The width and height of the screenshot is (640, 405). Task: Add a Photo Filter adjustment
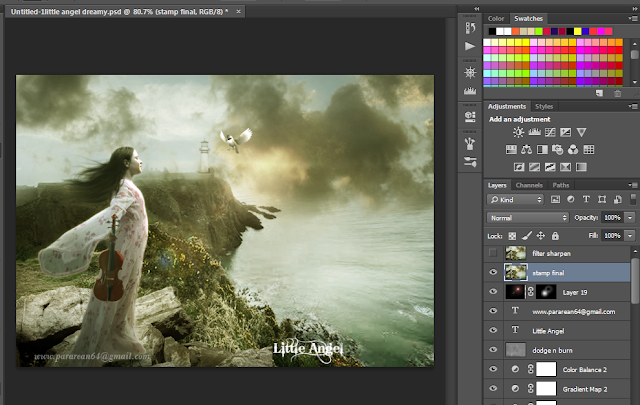click(558, 149)
